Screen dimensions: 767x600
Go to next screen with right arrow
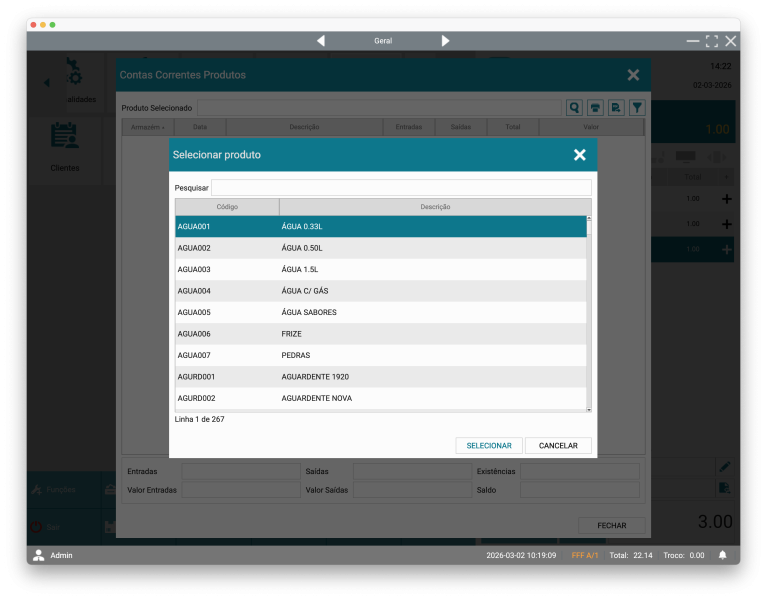click(x=445, y=41)
